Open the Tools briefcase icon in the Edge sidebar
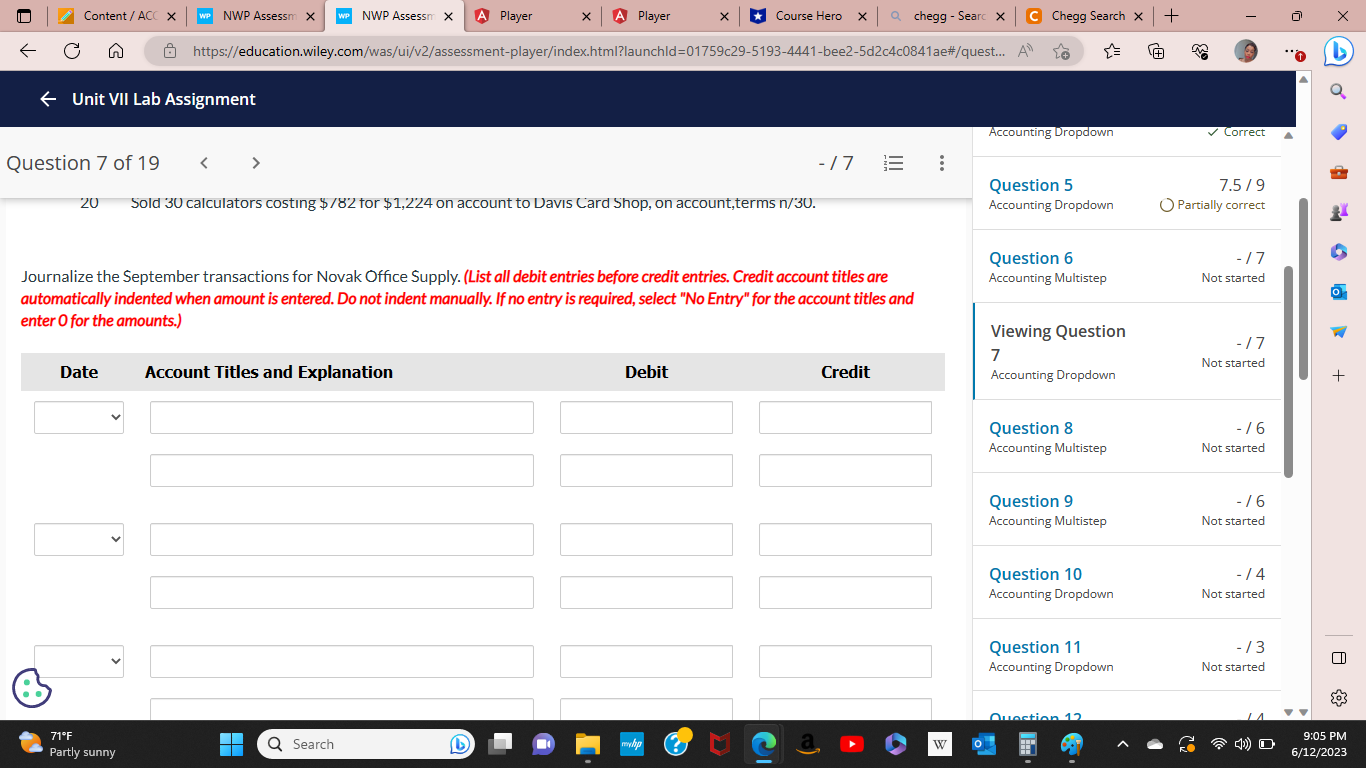Viewport: 1366px width, 768px height. click(1340, 173)
